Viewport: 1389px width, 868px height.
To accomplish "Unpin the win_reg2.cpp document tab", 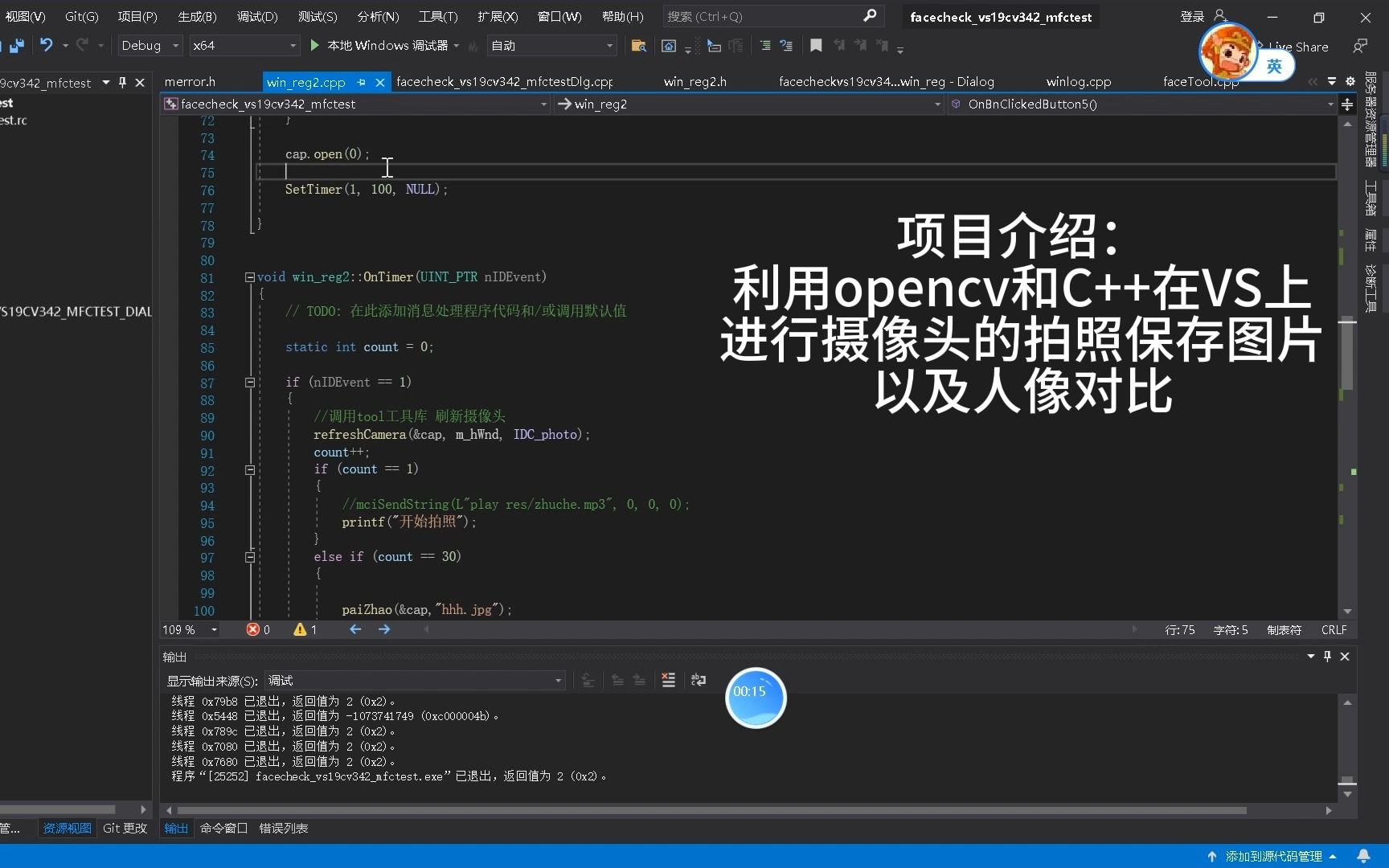I will (360, 82).
